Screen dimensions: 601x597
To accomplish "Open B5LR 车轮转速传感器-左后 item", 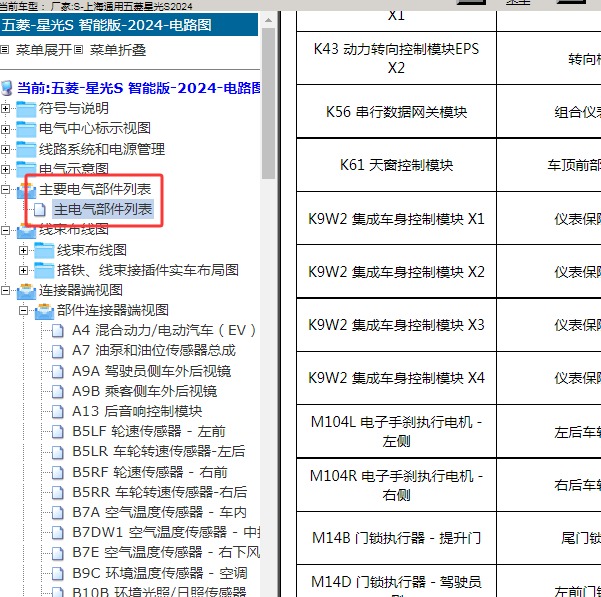I will (159, 451).
